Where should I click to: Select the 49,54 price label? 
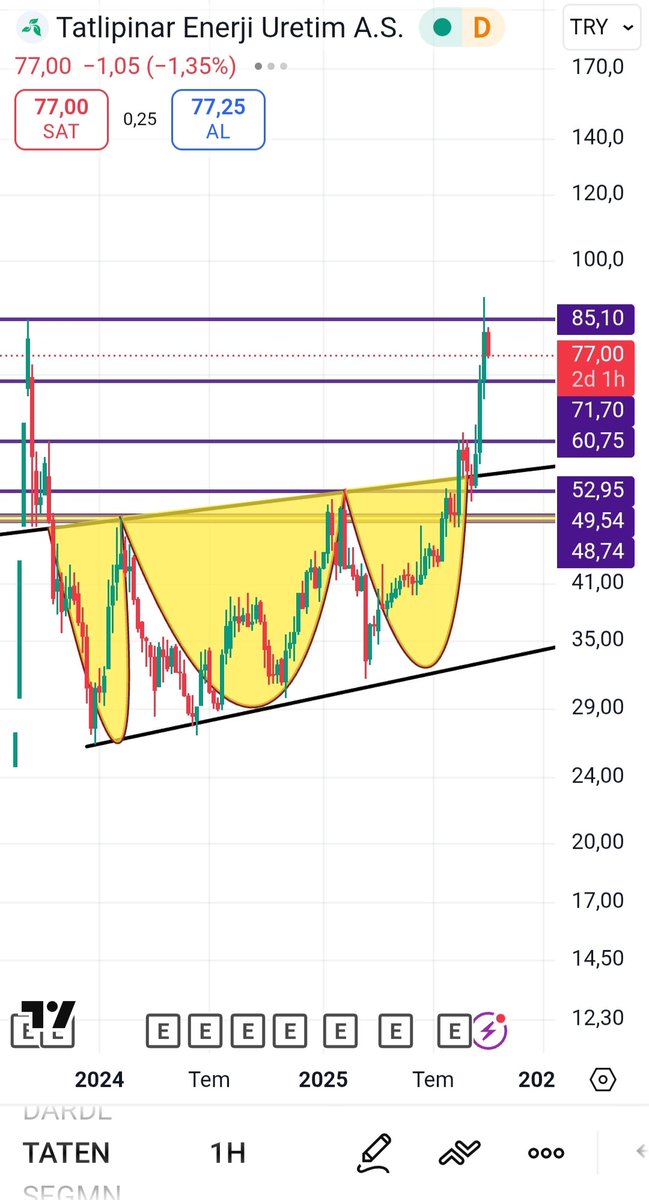pyautogui.click(x=596, y=520)
